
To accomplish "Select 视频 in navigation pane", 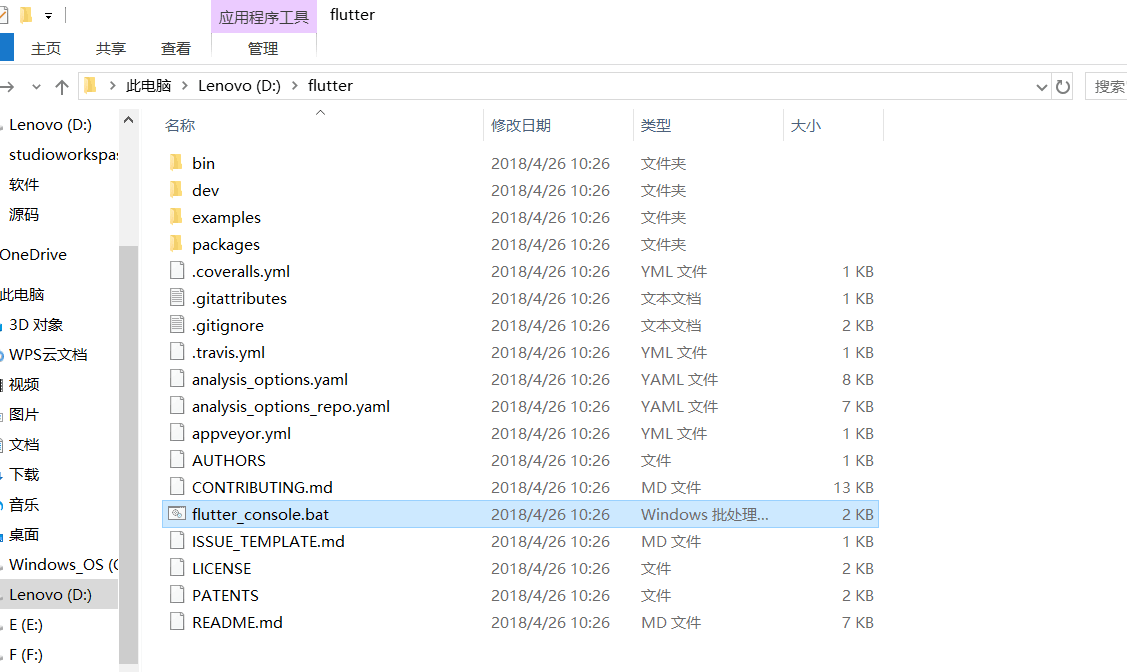I will 24,385.
